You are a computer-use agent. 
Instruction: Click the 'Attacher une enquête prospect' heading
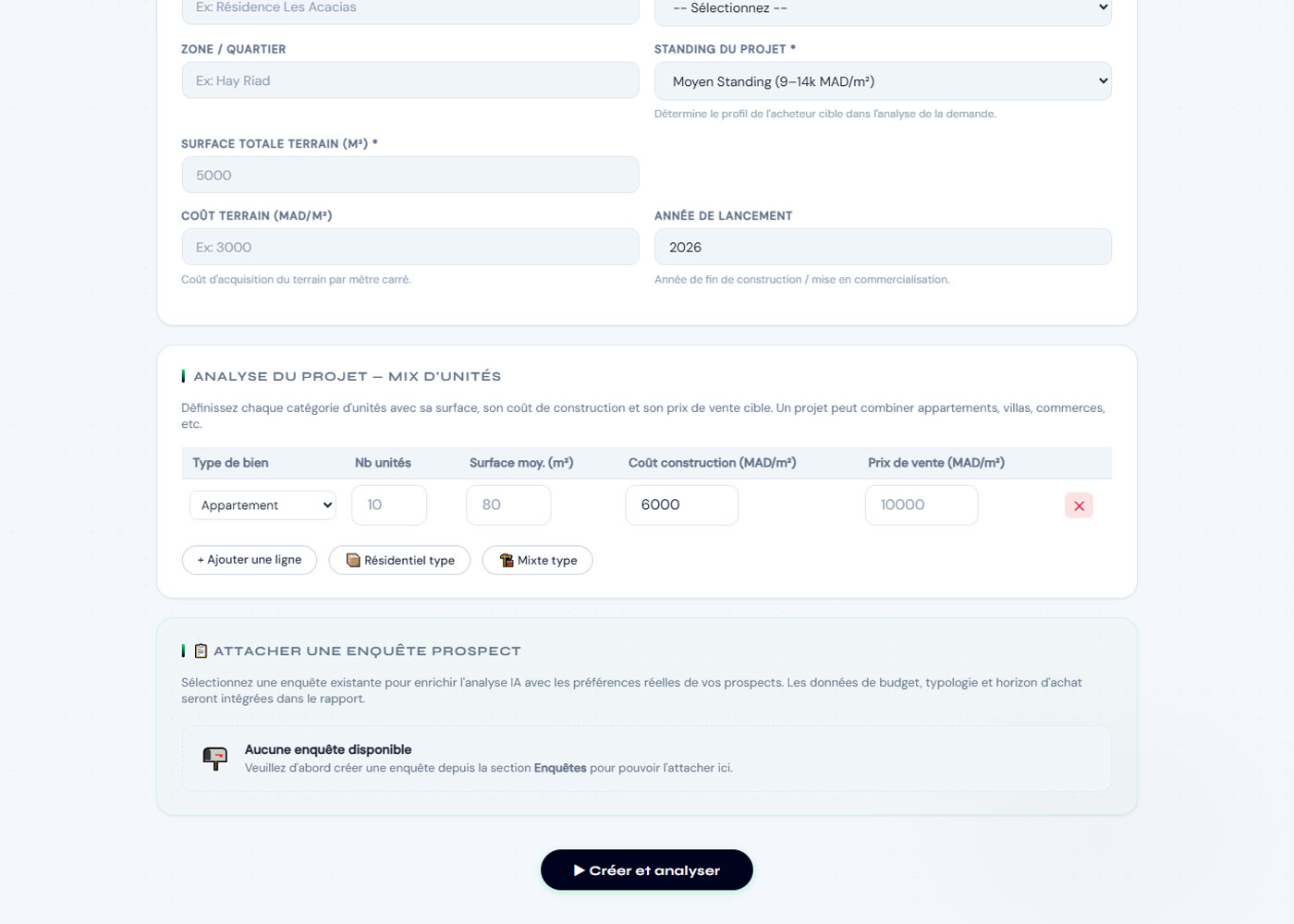coord(367,651)
